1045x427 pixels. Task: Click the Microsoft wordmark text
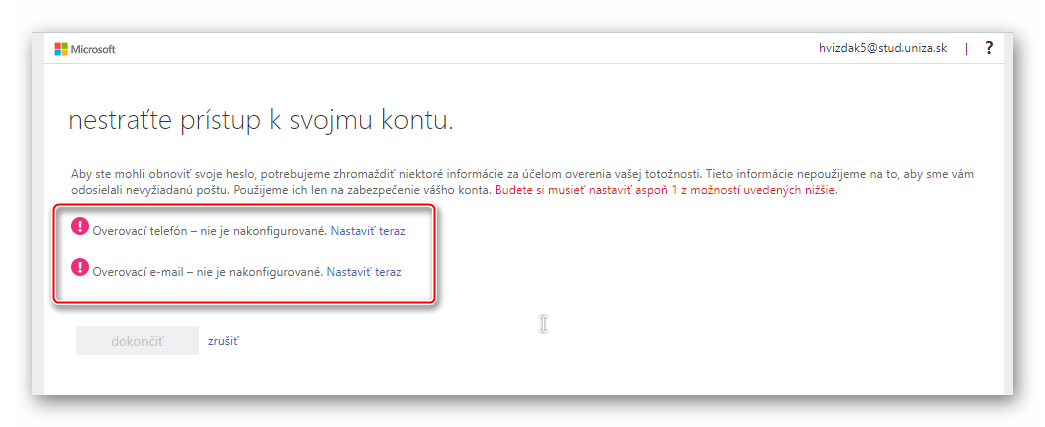pos(93,49)
